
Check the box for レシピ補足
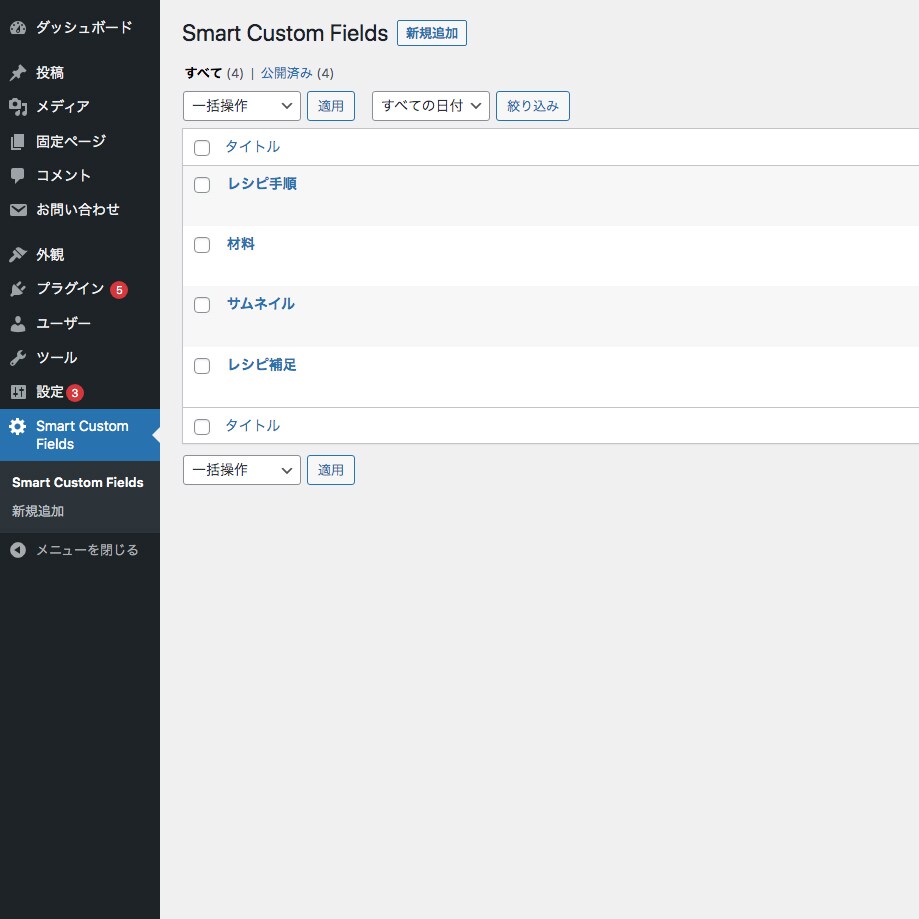(x=202, y=366)
